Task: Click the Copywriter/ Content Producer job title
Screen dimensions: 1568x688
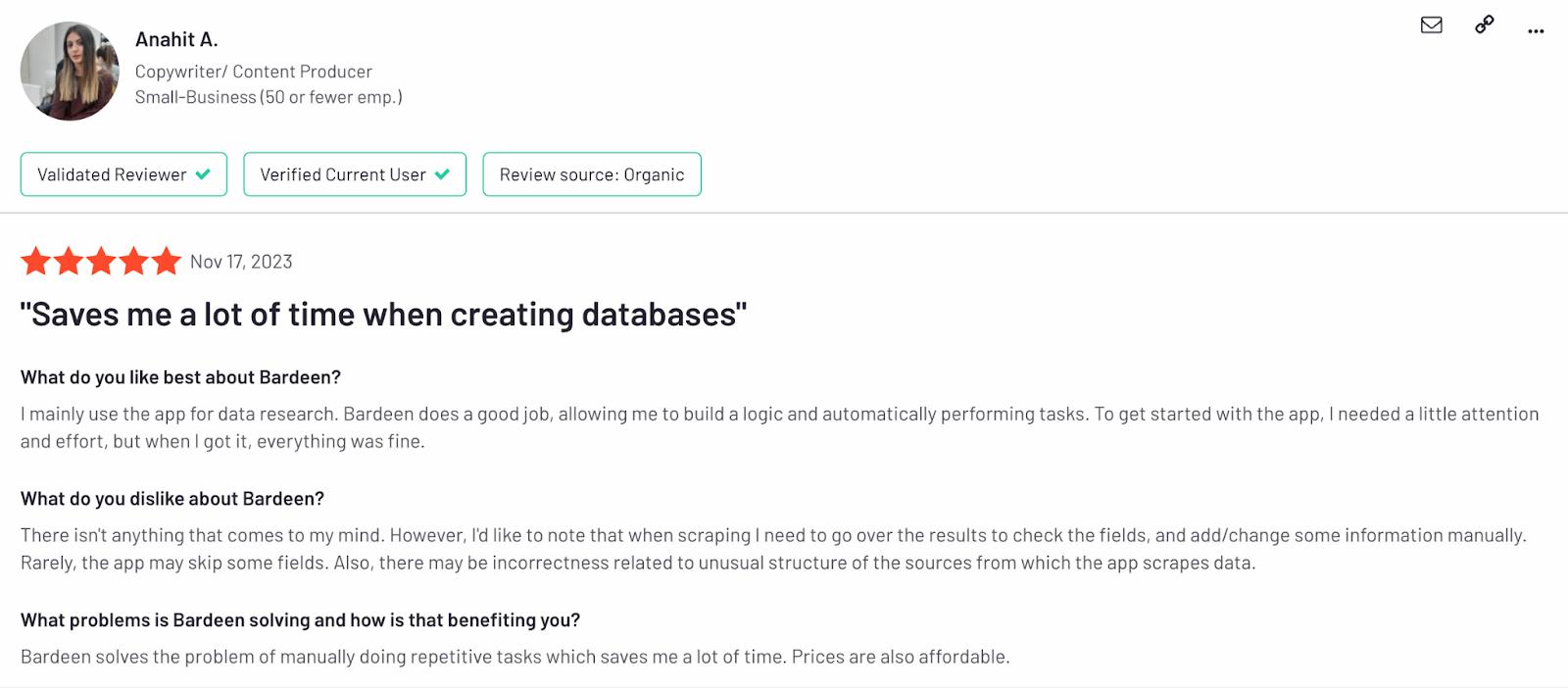Action: coord(254,72)
